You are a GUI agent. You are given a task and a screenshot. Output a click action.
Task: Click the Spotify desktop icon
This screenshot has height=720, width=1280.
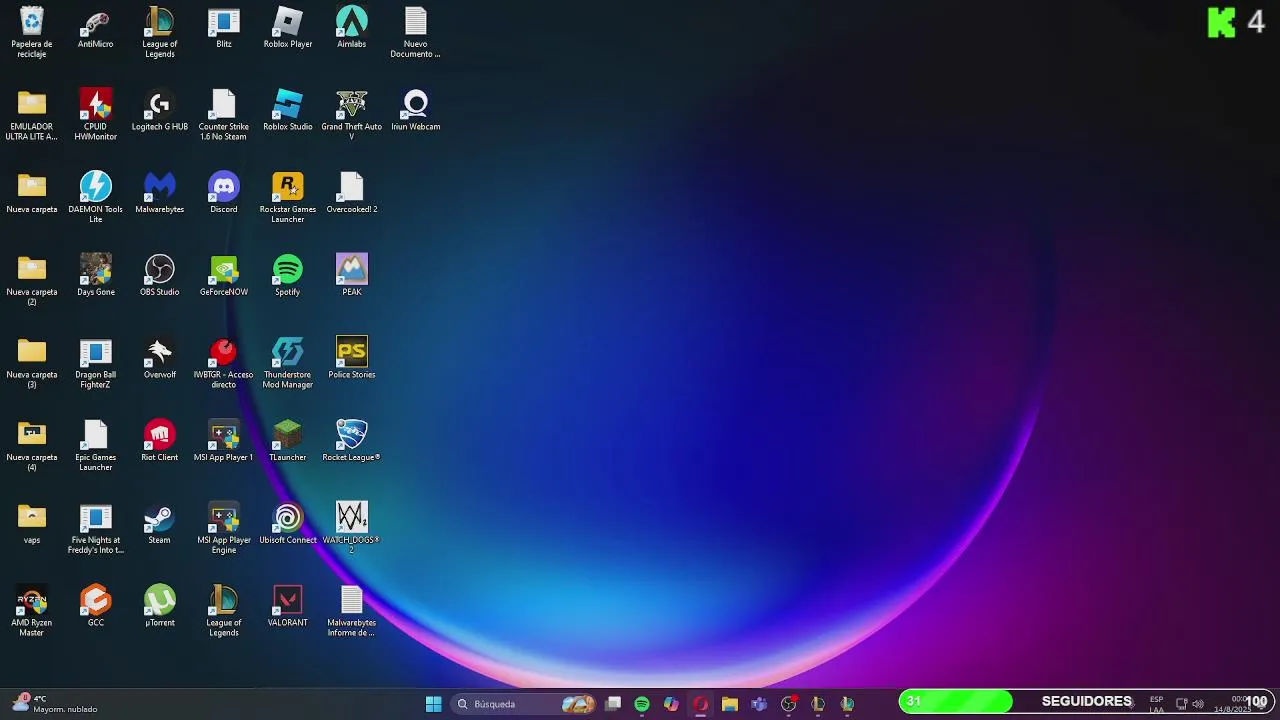tap(288, 275)
